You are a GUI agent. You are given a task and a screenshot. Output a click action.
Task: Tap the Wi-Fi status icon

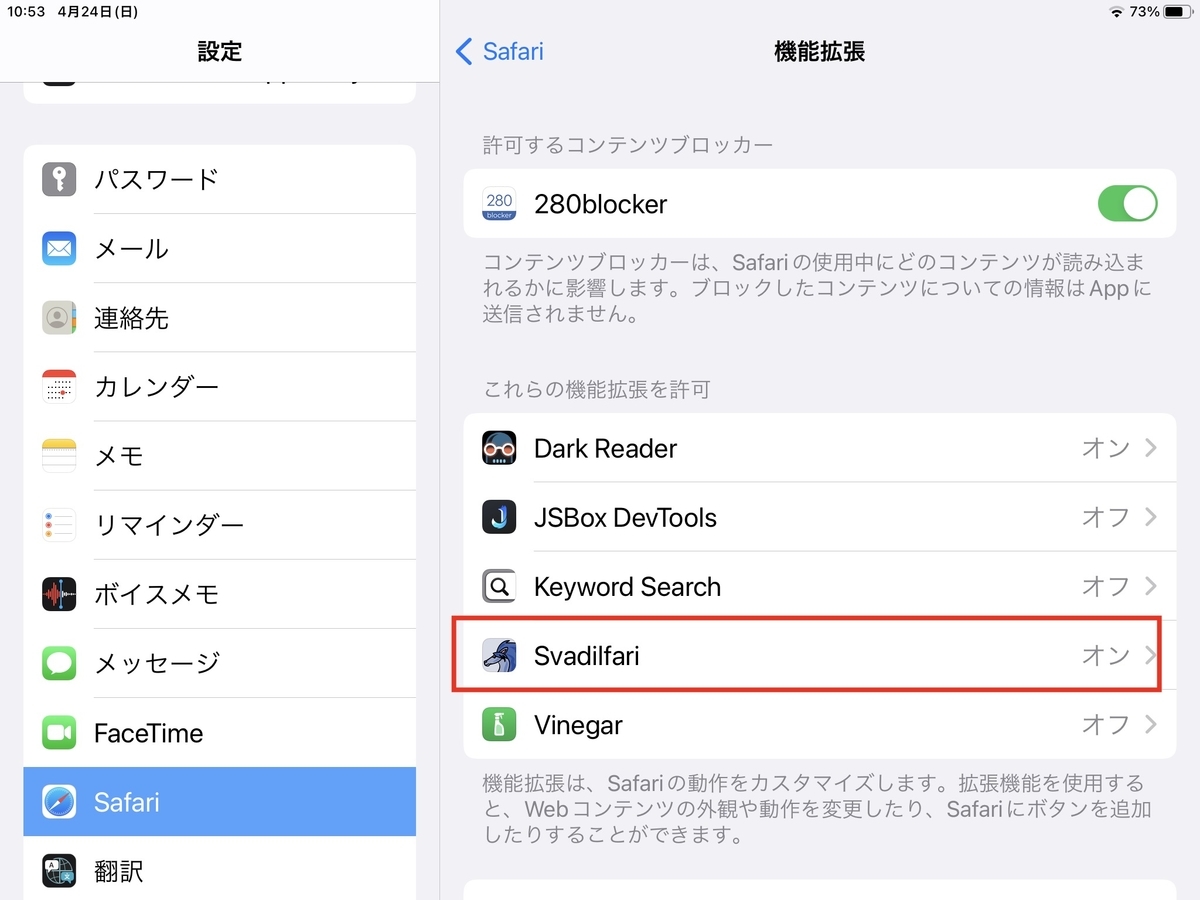tap(1116, 12)
